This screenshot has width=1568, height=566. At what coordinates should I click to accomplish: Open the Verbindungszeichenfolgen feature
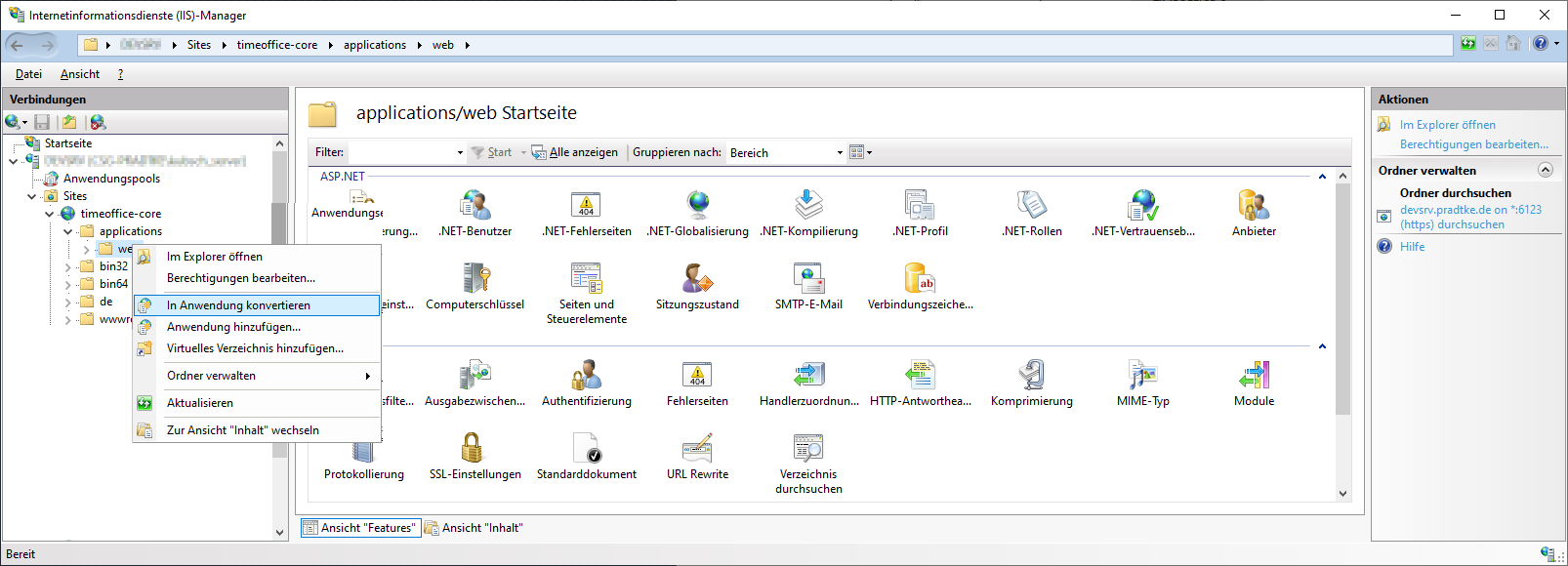pyautogui.click(x=920, y=287)
